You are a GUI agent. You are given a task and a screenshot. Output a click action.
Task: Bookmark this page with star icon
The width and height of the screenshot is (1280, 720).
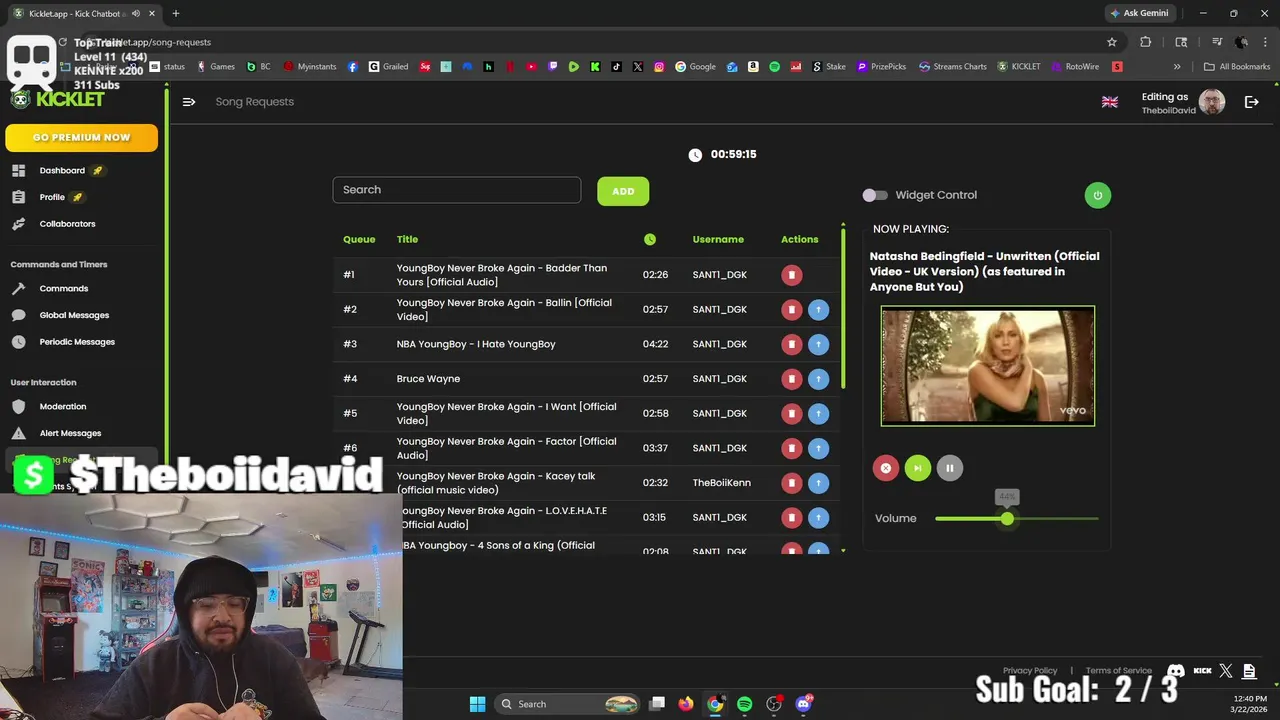[1111, 42]
